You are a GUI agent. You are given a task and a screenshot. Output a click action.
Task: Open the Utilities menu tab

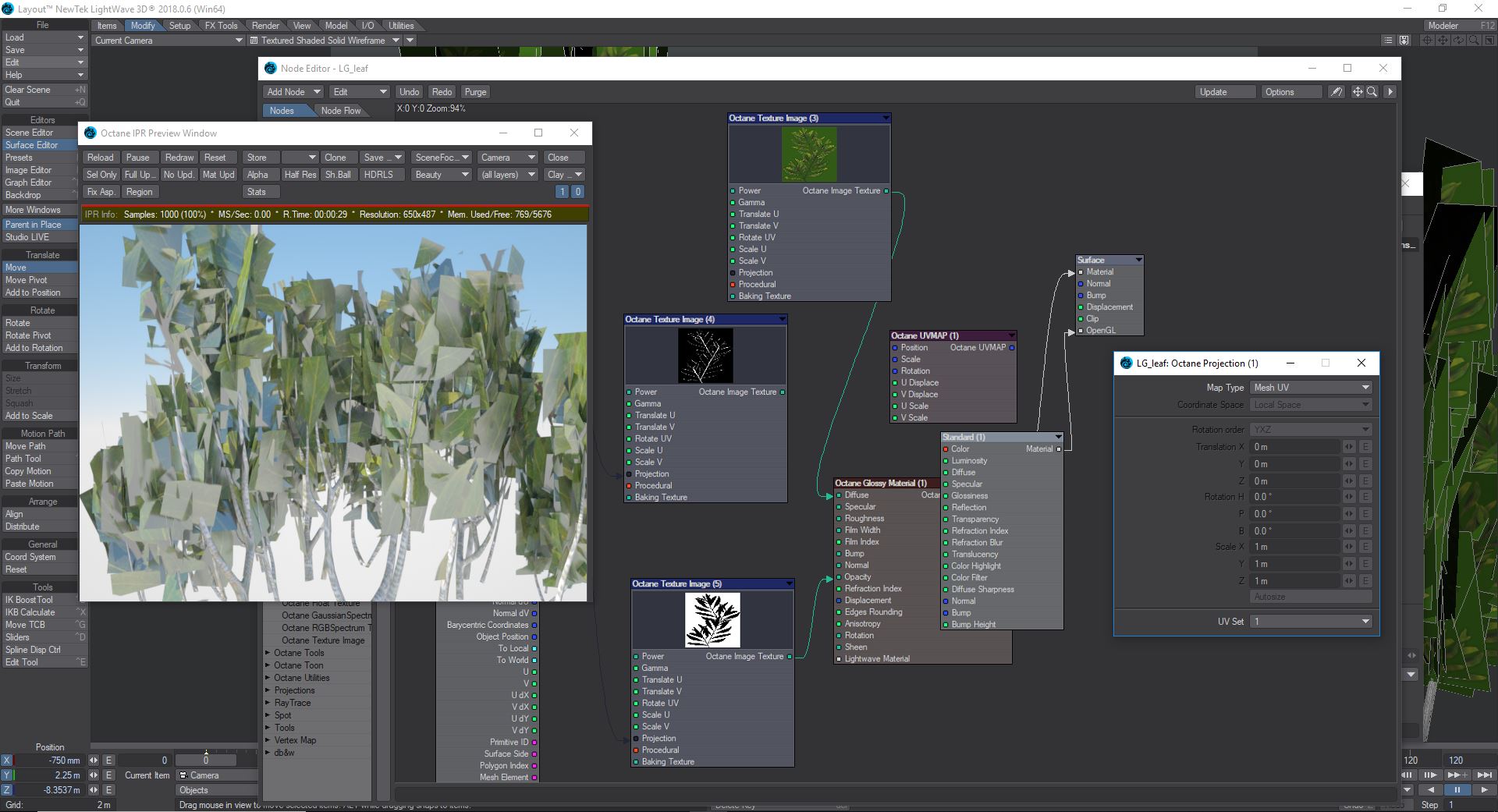pos(401,26)
